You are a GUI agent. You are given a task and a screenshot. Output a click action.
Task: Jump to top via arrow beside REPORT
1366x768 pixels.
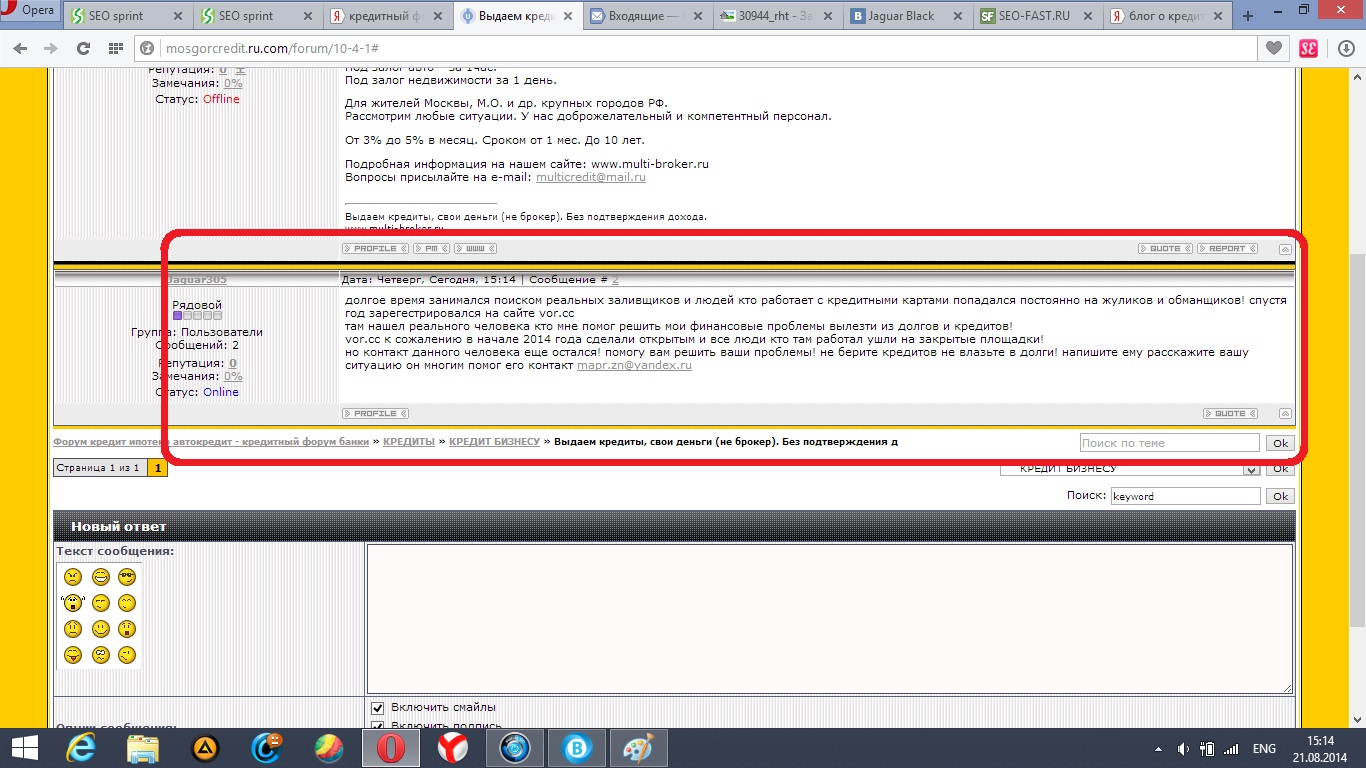[x=1286, y=249]
